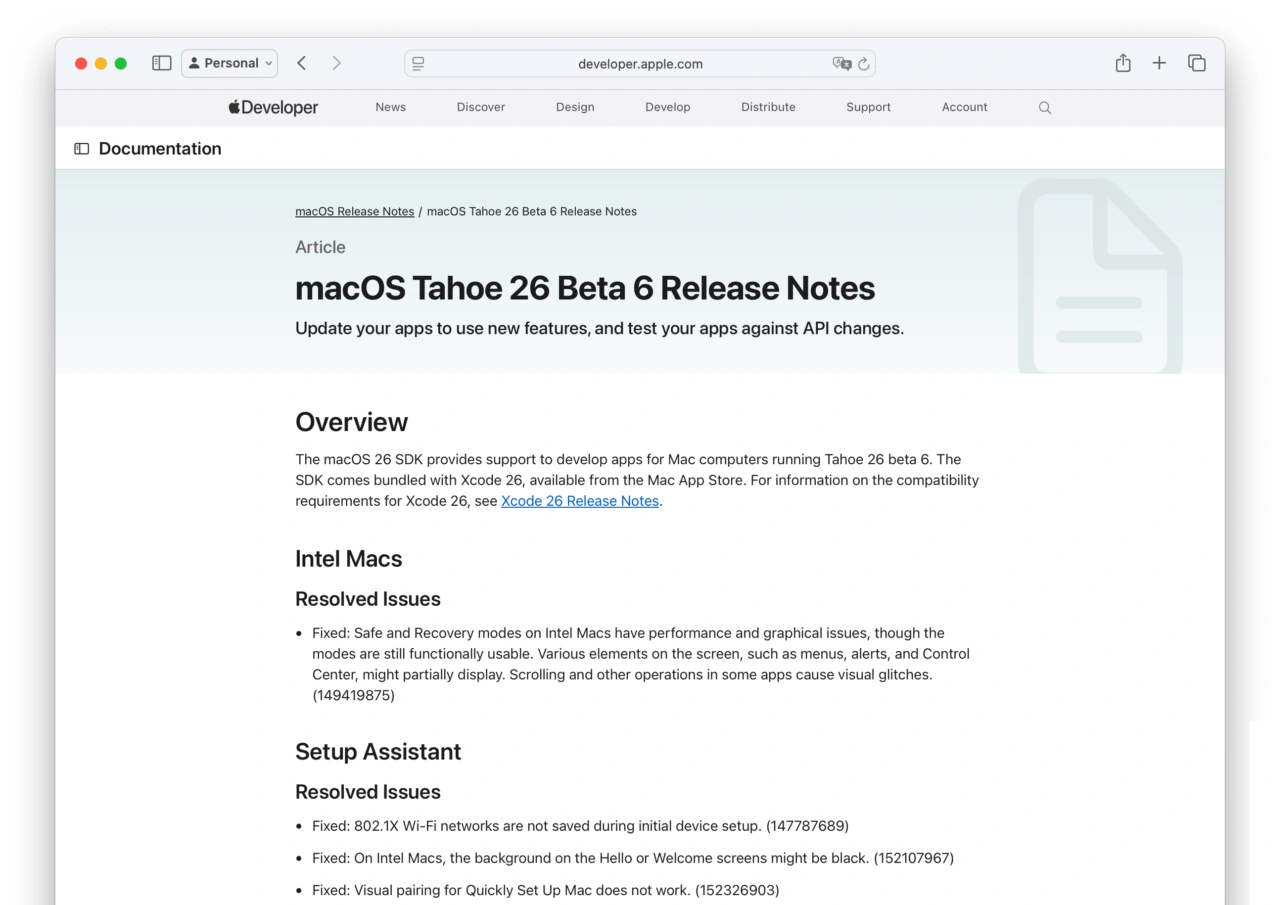This screenshot has height=905, width=1280.
Task: Navigate forward with the forward arrow
Action: 337,62
